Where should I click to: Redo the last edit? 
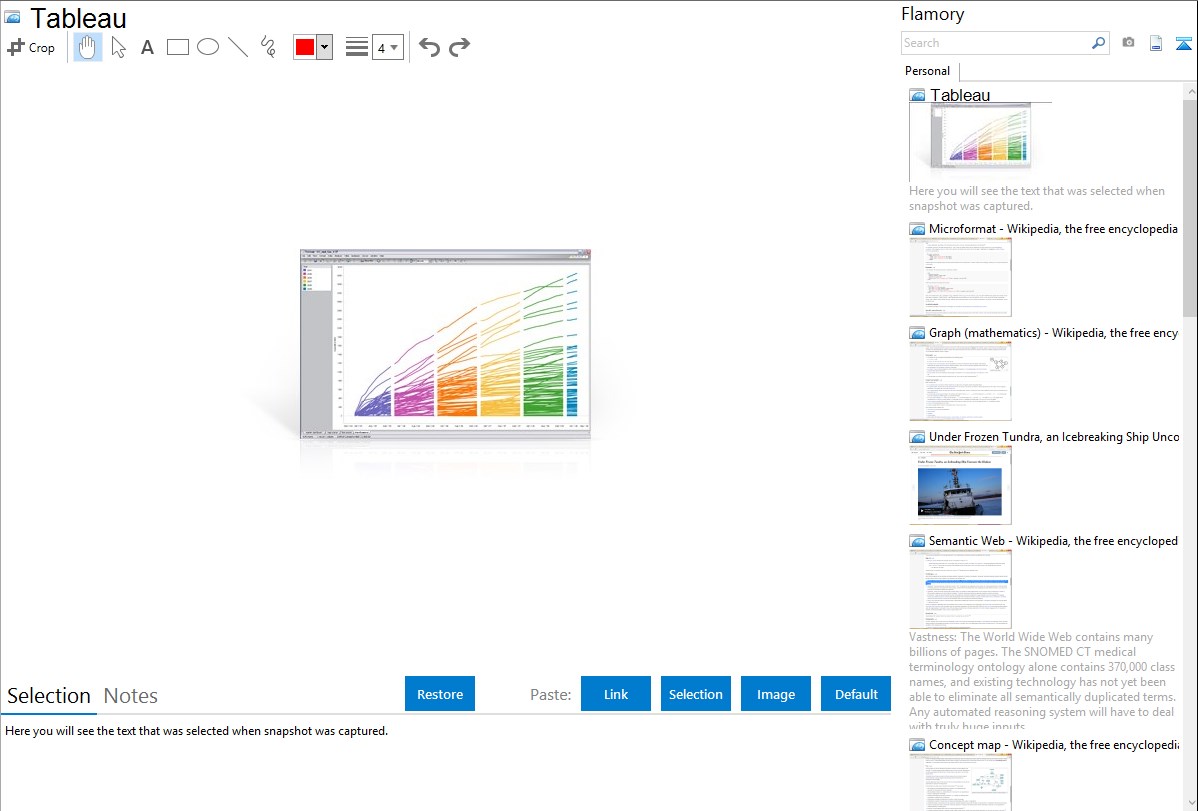click(x=459, y=47)
